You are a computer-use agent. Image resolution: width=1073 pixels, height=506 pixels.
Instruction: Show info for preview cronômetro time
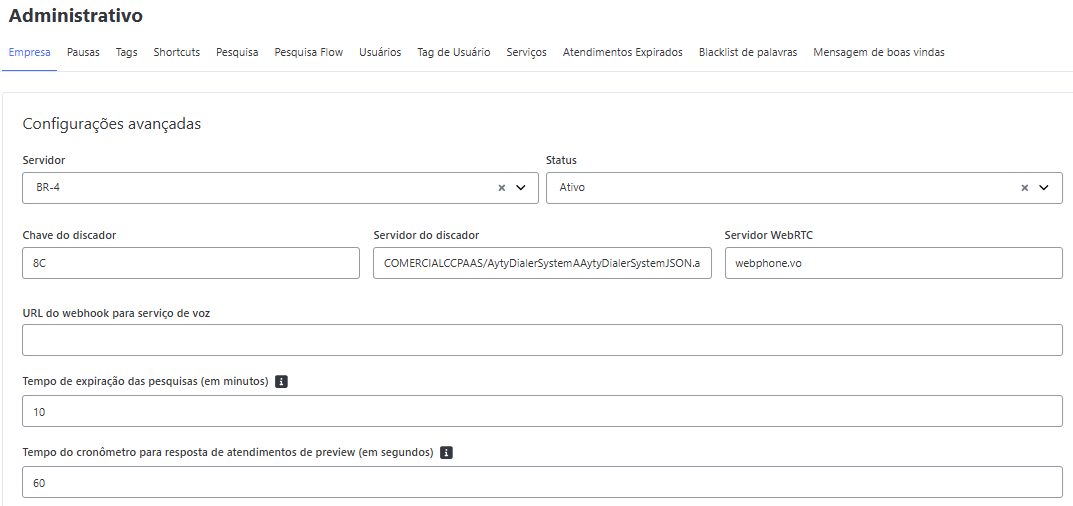coord(446,453)
